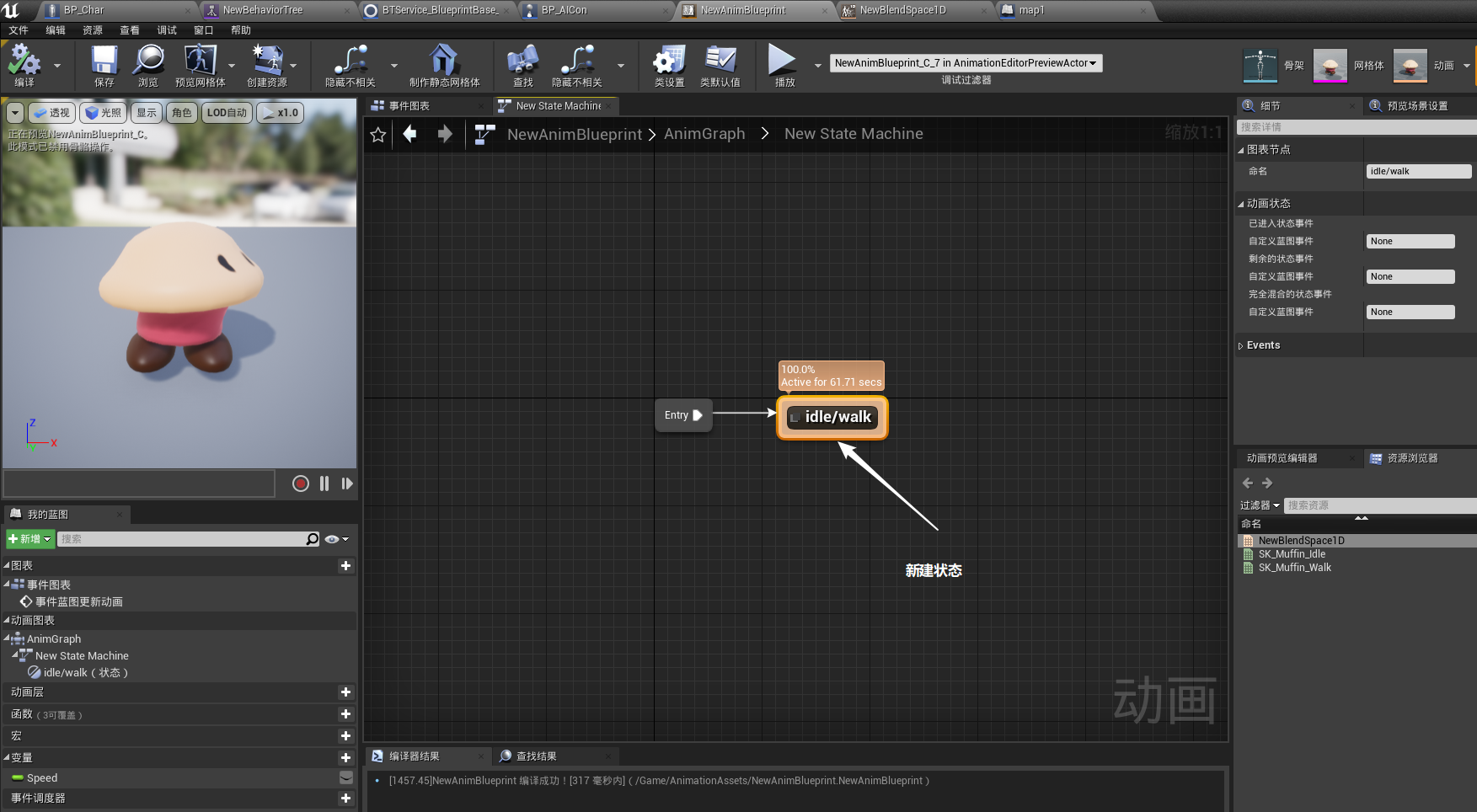Click the record button in preview viewport
The width and height of the screenshot is (1477, 812).
301,483
